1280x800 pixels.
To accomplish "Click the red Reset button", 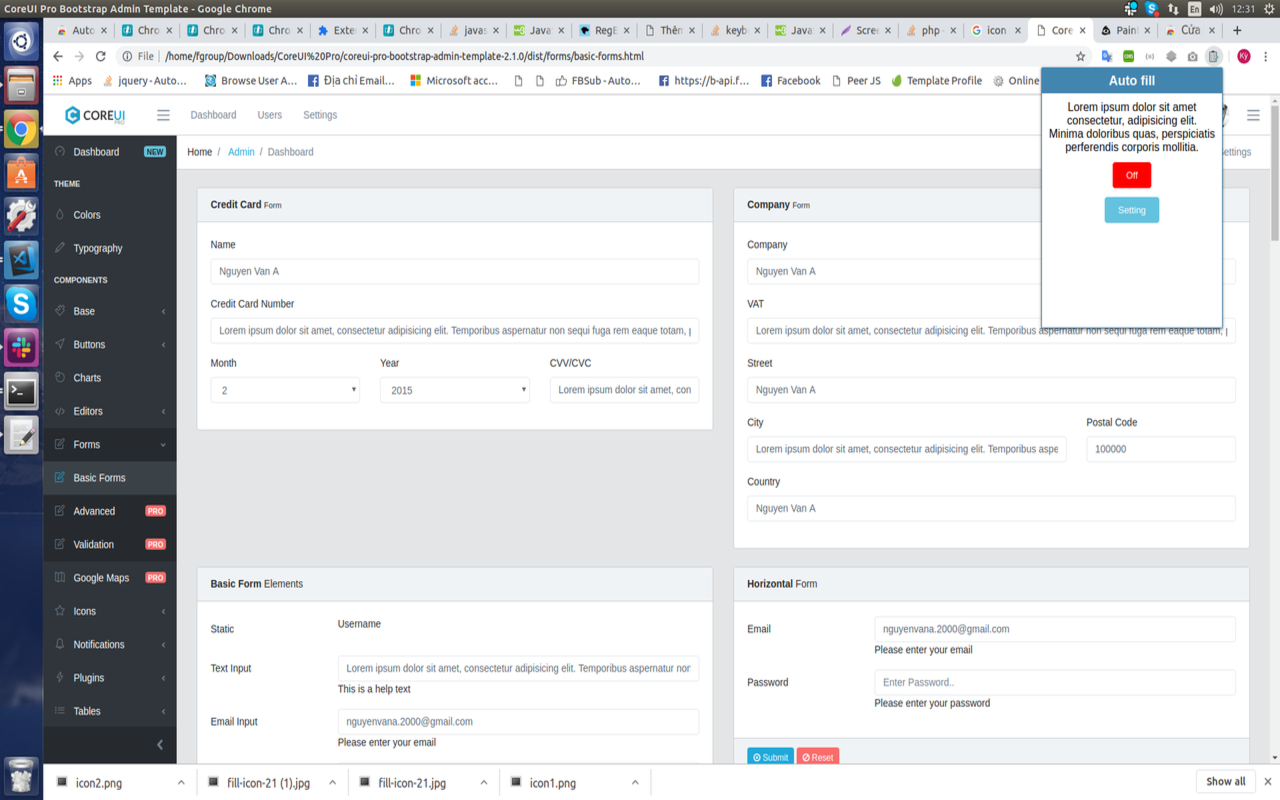I will (x=818, y=757).
